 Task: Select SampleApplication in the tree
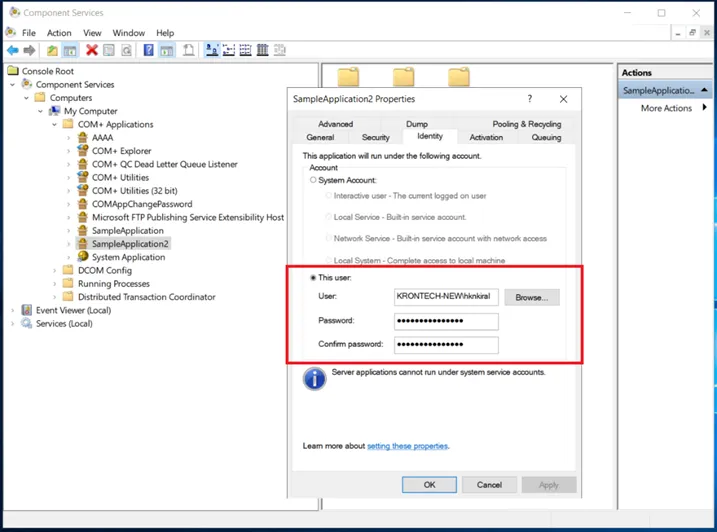click(128, 231)
